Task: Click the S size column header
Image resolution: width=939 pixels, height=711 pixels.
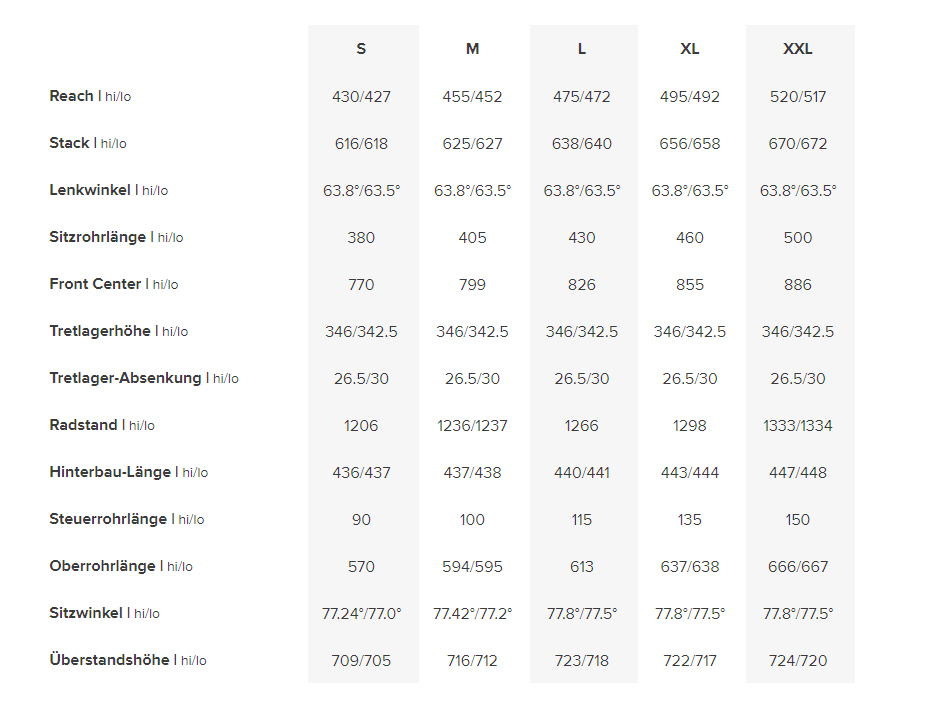Action: (x=361, y=49)
